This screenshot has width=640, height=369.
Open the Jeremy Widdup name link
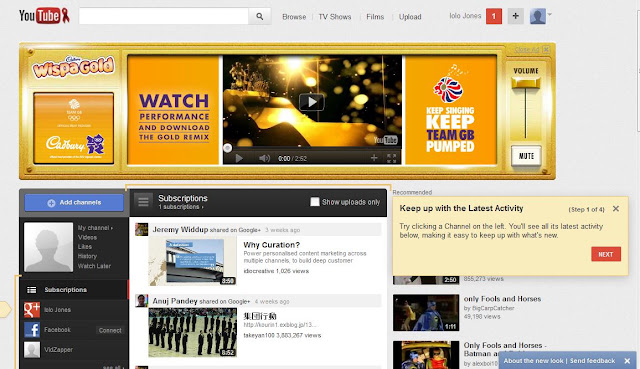click(180, 229)
